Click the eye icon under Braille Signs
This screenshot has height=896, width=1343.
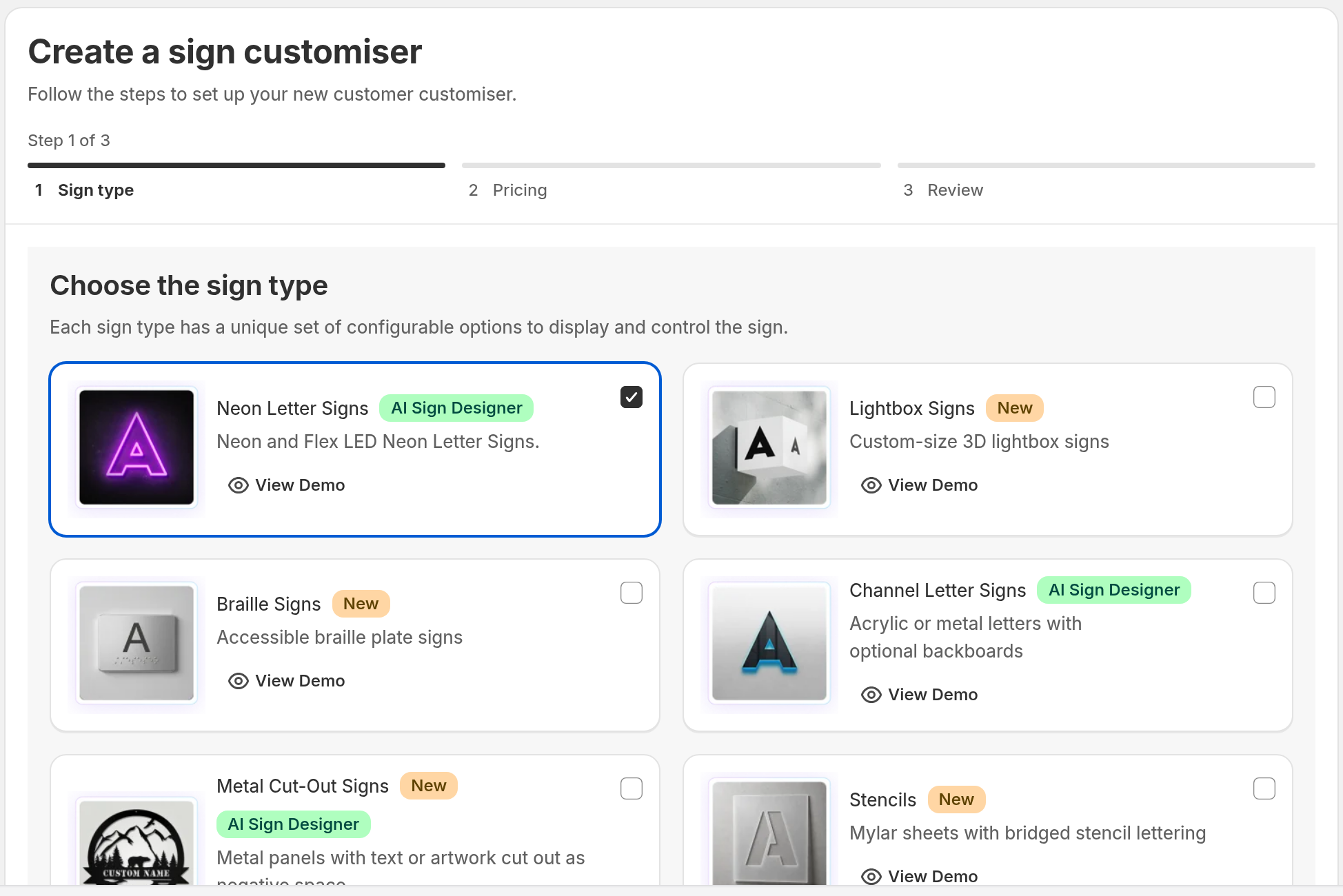239,681
